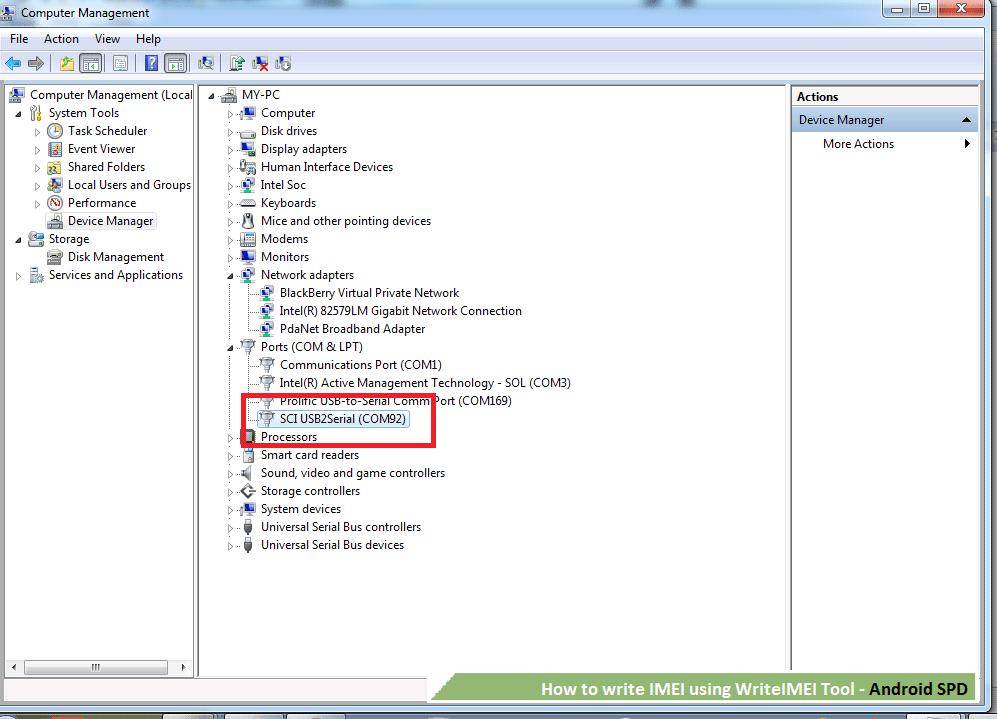Select Device Manager in the left tree
997x719 pixels.
pyautogui.click(x=111, y=221)
